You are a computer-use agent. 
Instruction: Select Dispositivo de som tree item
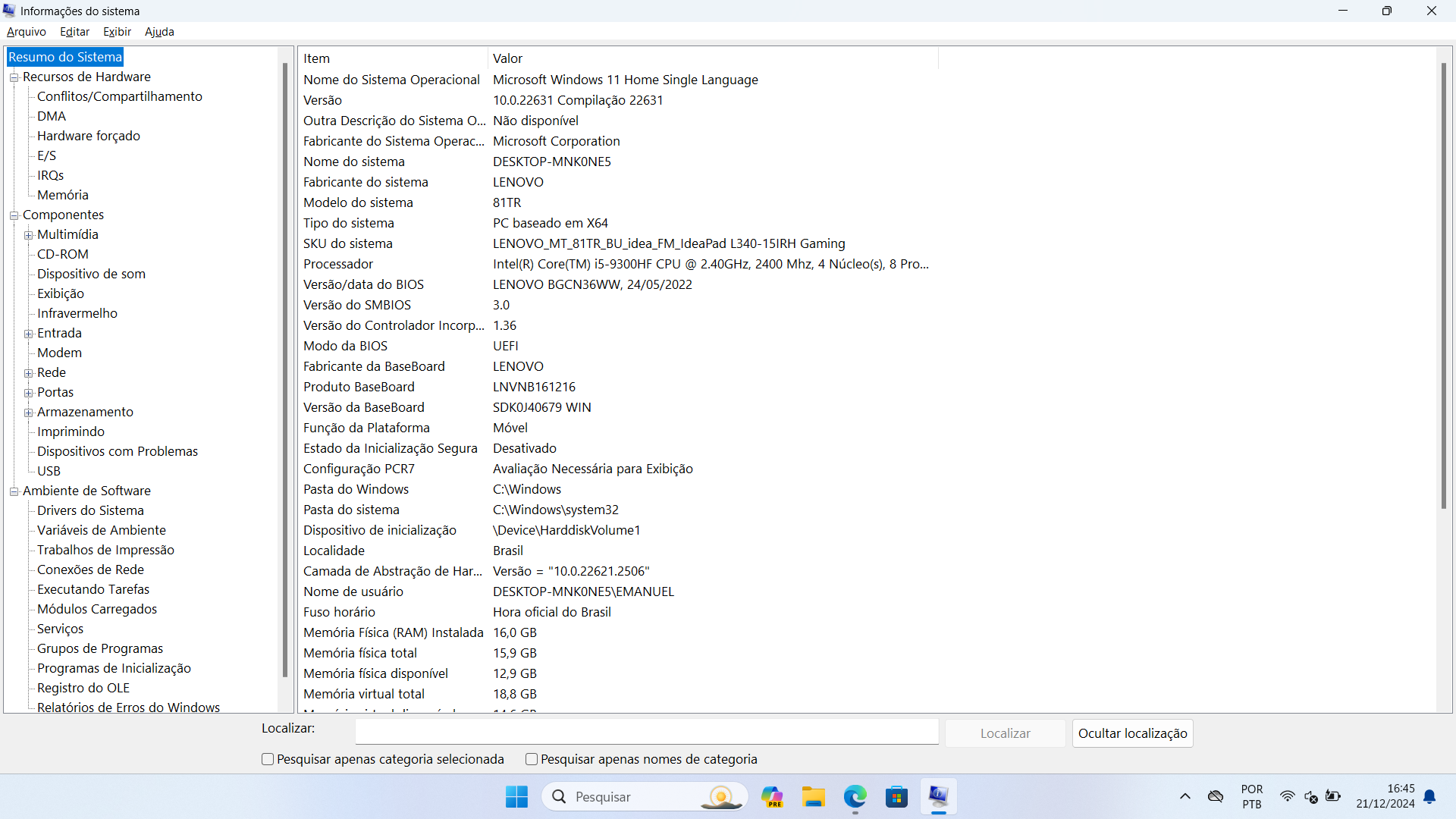tap(91, 274)
